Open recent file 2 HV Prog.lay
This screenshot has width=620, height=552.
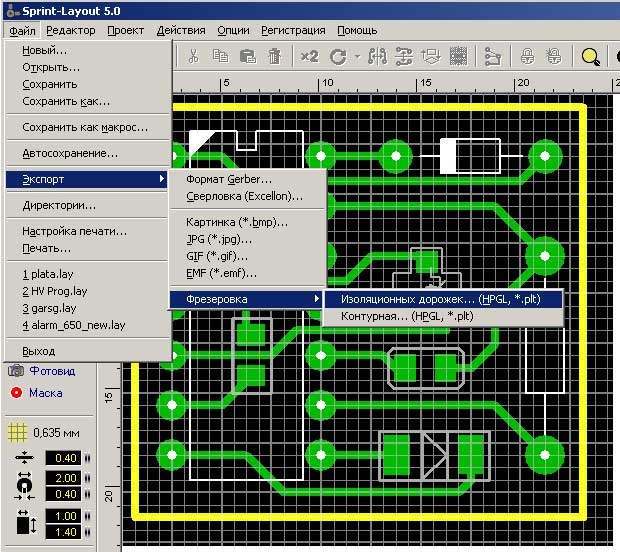[88, 291]
